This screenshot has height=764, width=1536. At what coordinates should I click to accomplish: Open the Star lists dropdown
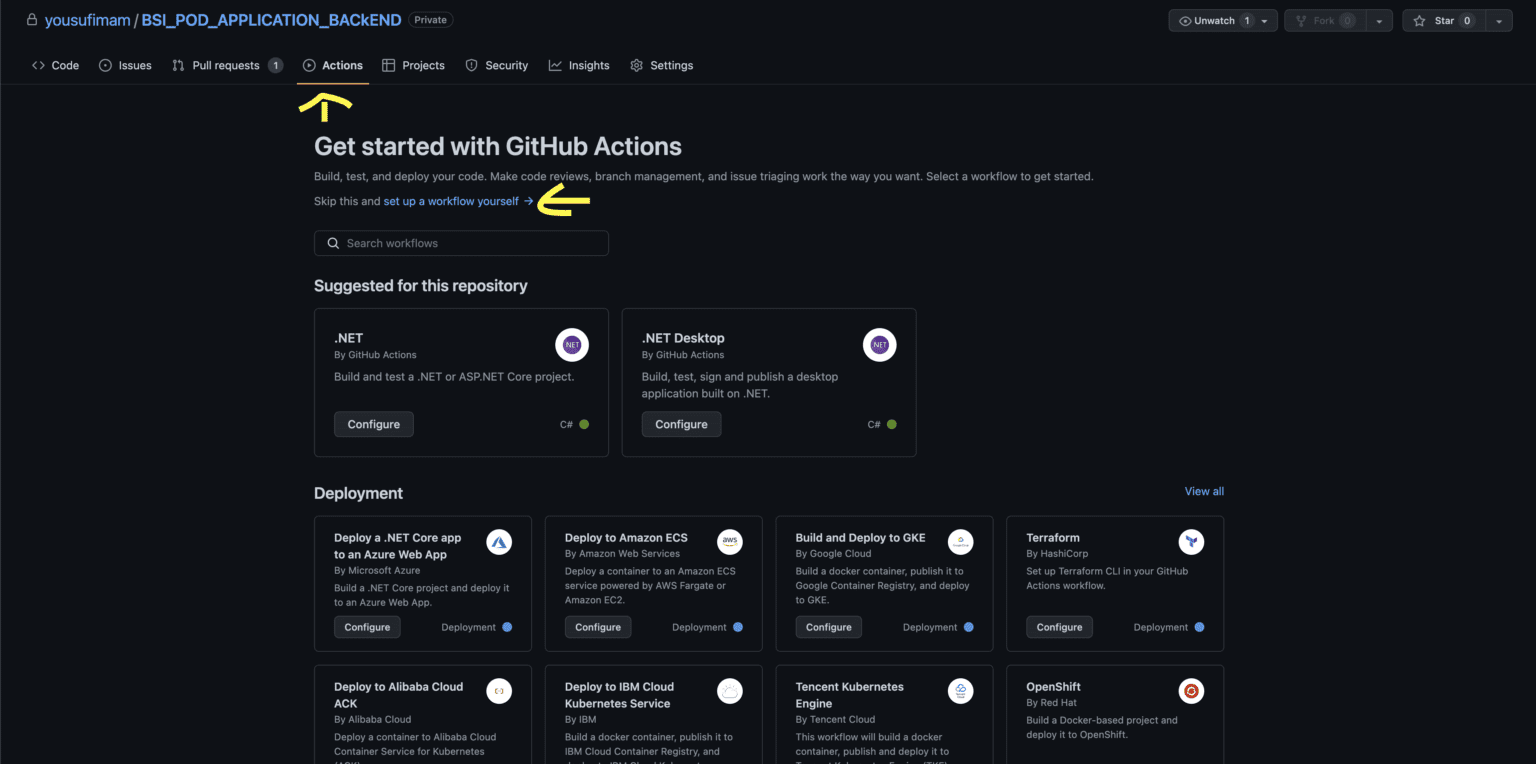click(x=1498, y=19)
